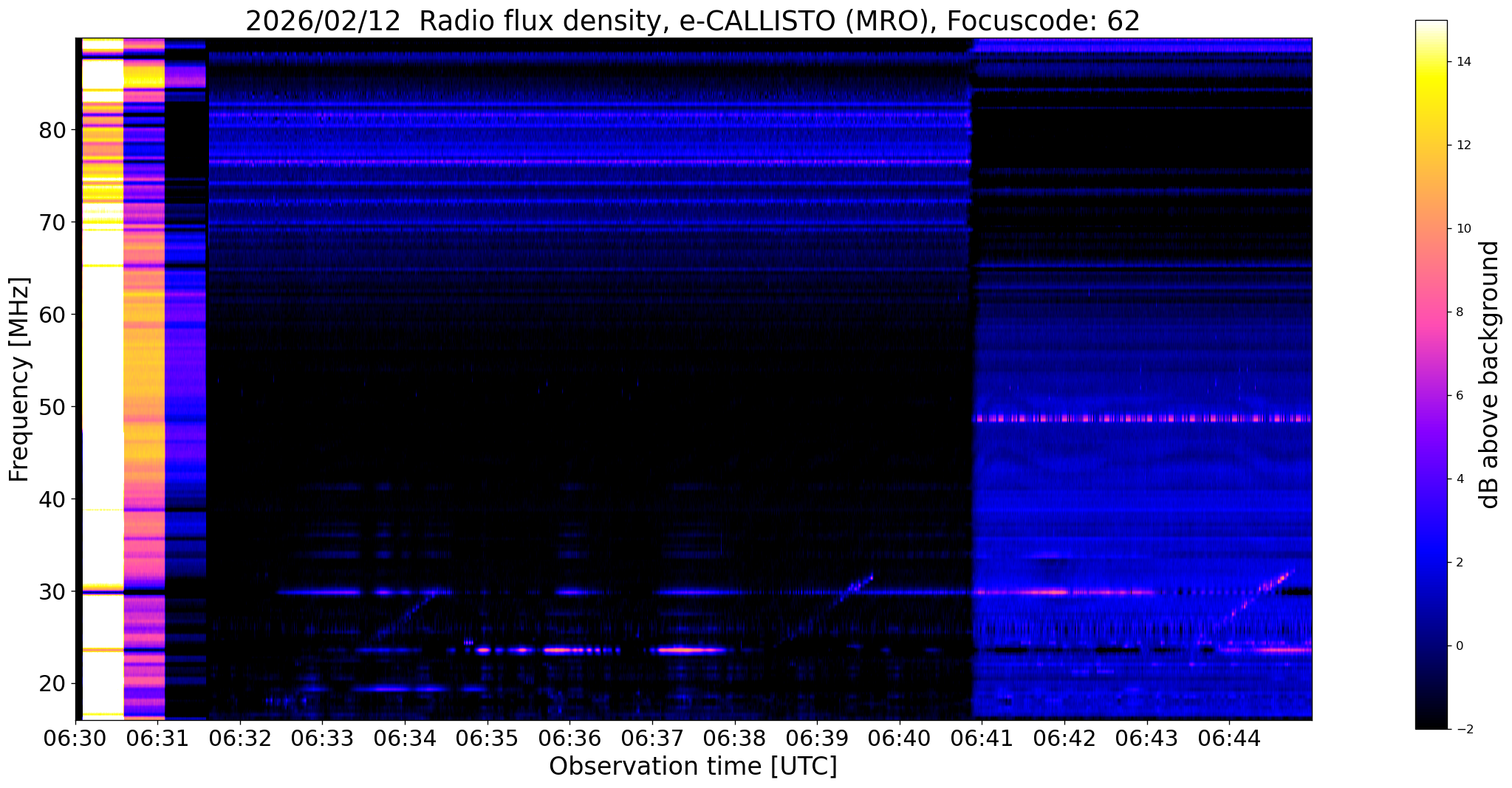Click the 30 MHz frequency tick label
Screen dimensions: 1512x788
[x=52, y=592]
